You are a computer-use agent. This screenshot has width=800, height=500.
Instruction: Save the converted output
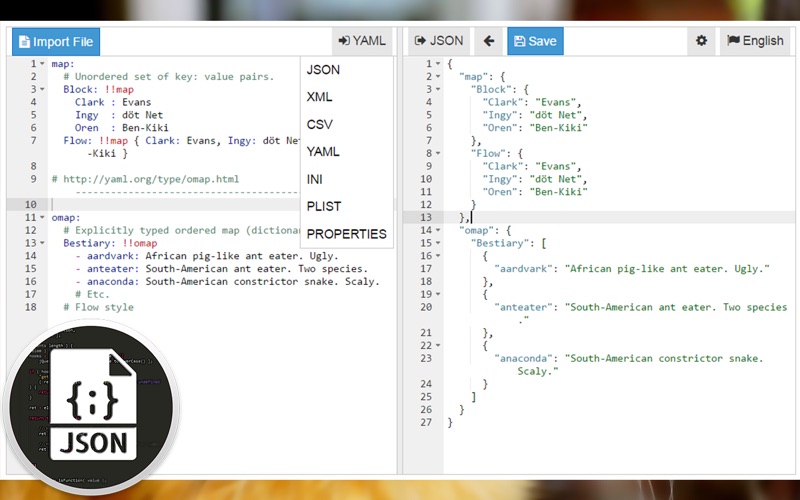click(x=535, y=41)
